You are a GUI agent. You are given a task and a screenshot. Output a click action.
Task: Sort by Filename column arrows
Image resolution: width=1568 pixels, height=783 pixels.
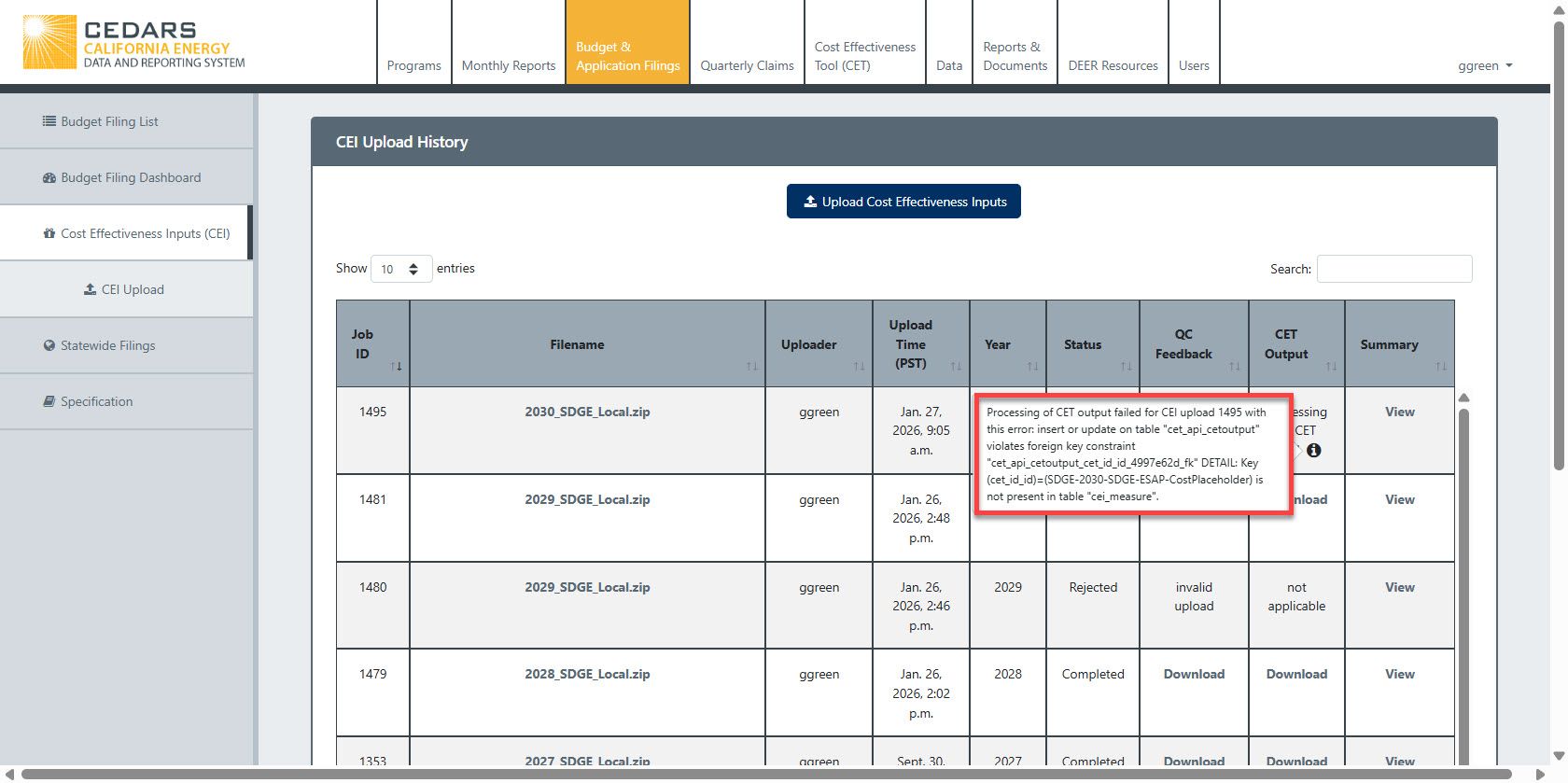[751, 366]
